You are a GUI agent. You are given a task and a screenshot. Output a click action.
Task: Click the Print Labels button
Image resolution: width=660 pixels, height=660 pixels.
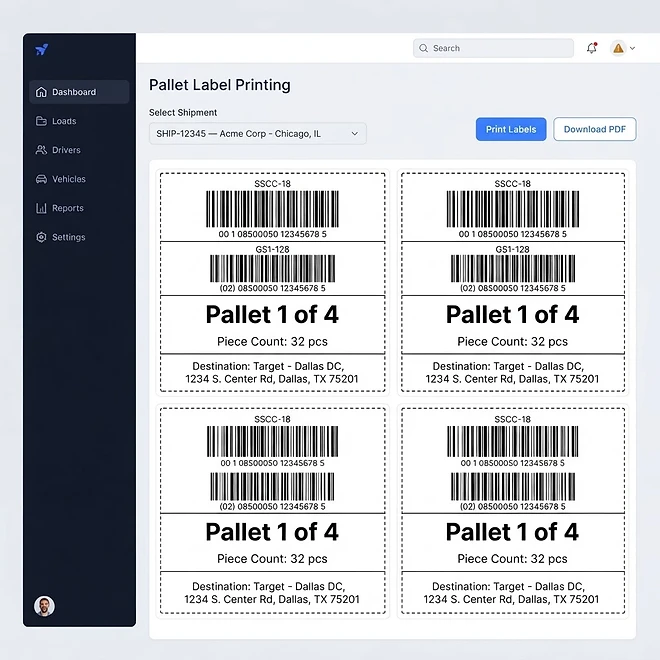click(511, 129)
